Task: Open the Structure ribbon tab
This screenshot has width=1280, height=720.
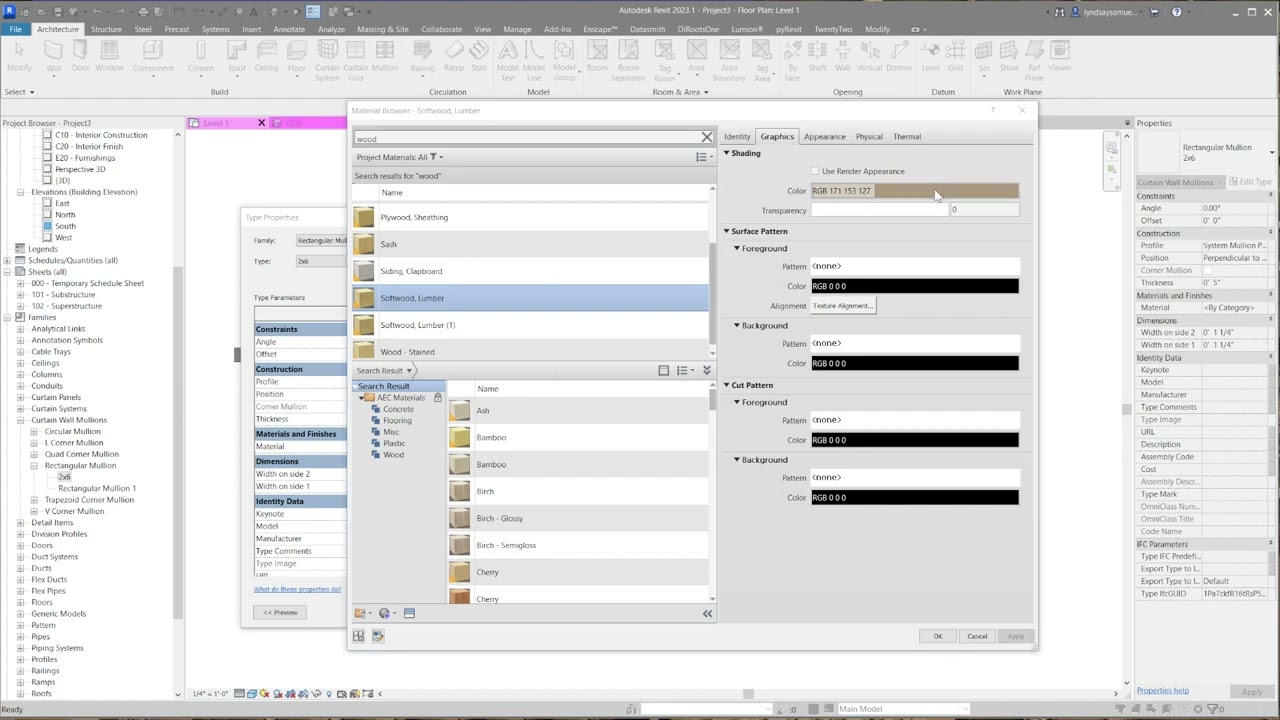Action: pos(106,29)
